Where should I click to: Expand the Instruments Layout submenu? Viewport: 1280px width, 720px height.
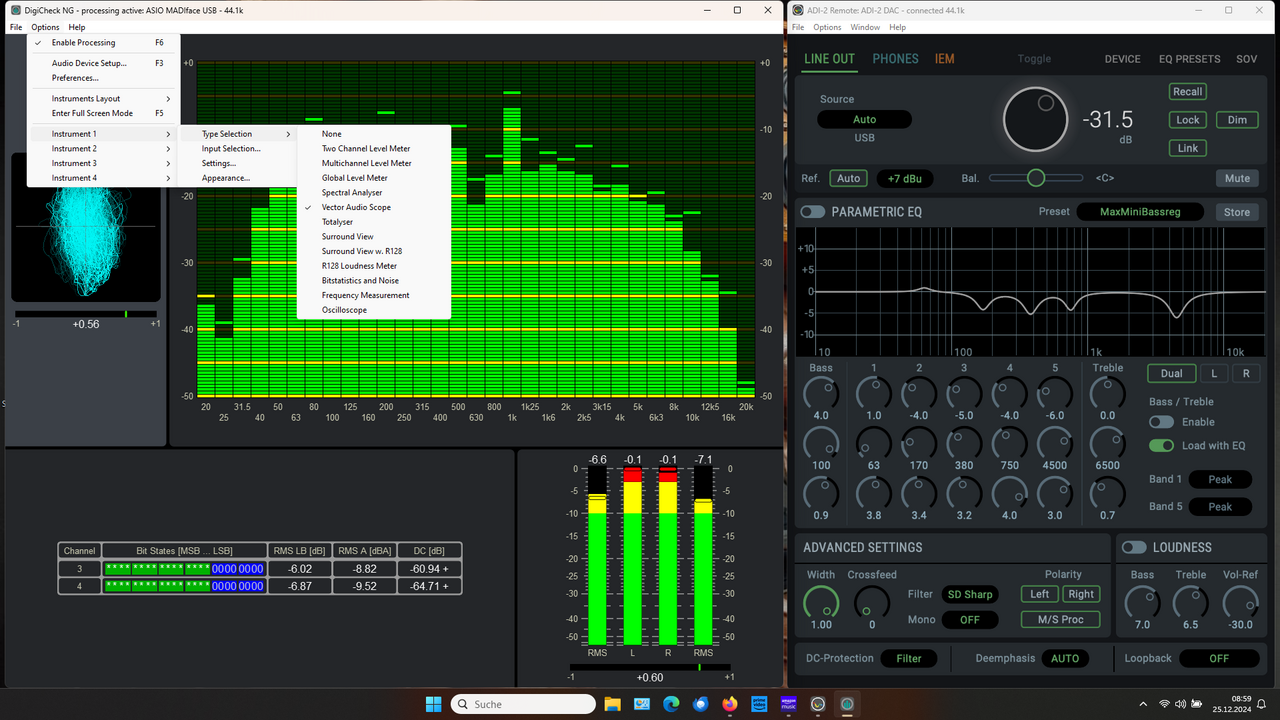pyautogui.click(x=104, y=98)
